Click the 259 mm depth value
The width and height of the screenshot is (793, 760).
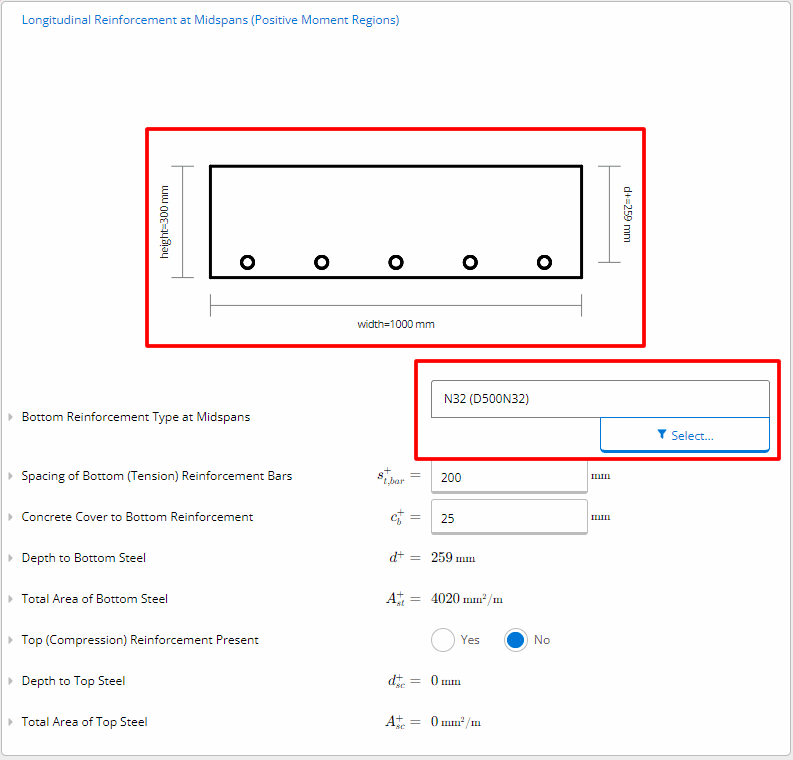(453, 558)
